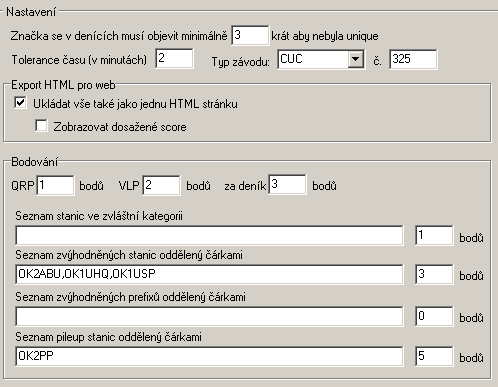Click the Tolerance času (v minutách) label

tap(79, 60)
